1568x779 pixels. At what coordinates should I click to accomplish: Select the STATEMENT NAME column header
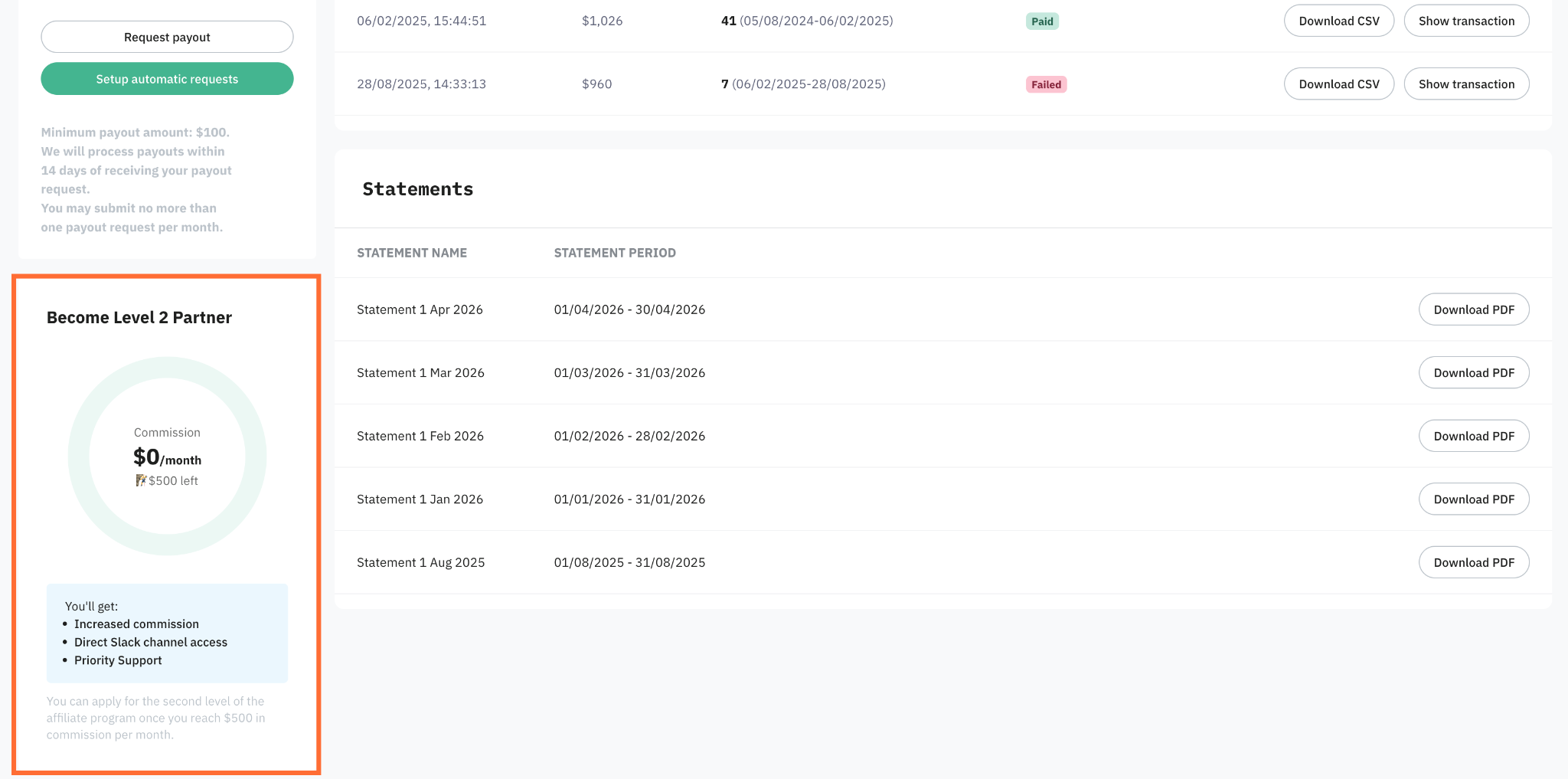point(412,253)
